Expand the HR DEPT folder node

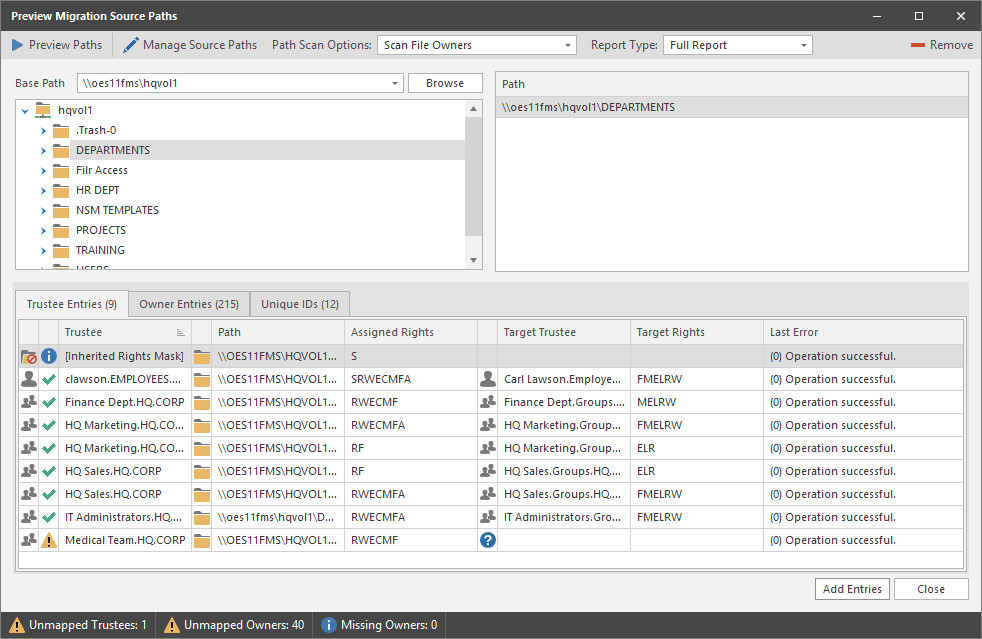[x=43, y=191]
